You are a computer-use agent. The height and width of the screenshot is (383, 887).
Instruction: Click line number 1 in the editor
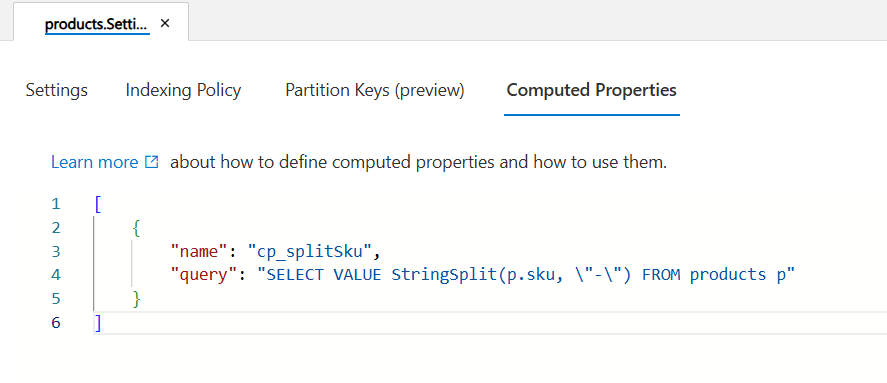click(55, 204)
